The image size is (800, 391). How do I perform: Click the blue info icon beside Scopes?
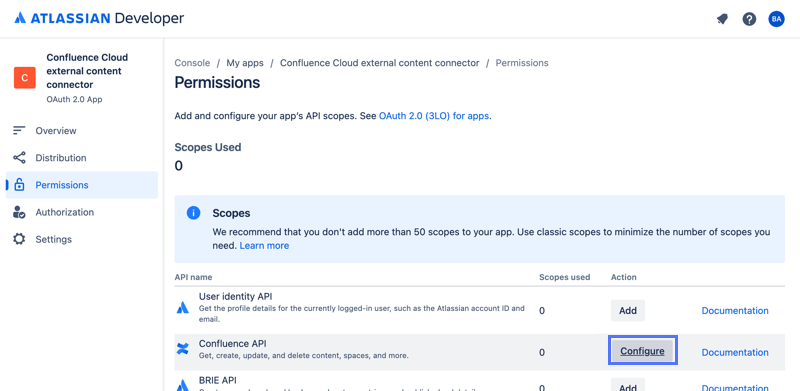point(193,213)
